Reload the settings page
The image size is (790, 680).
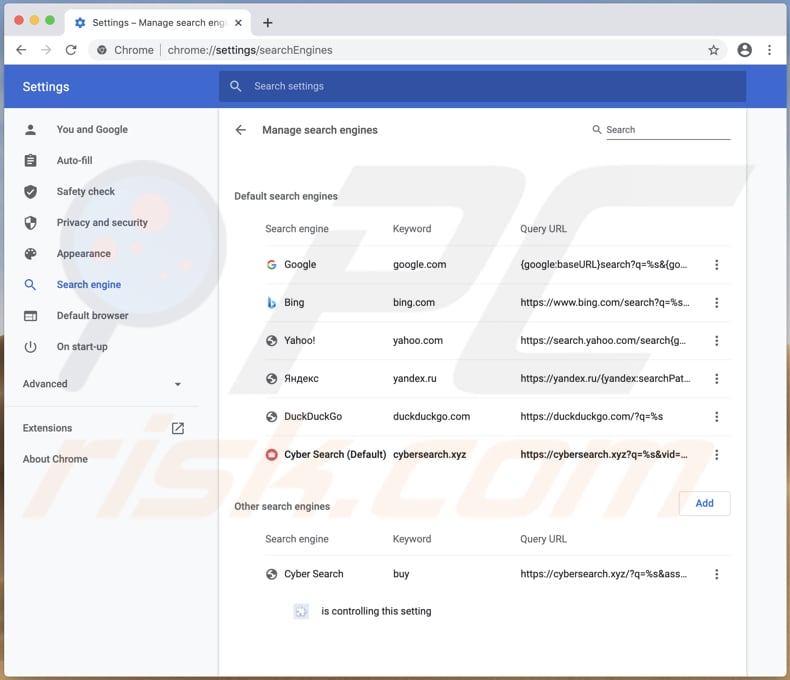coord(71,50)
